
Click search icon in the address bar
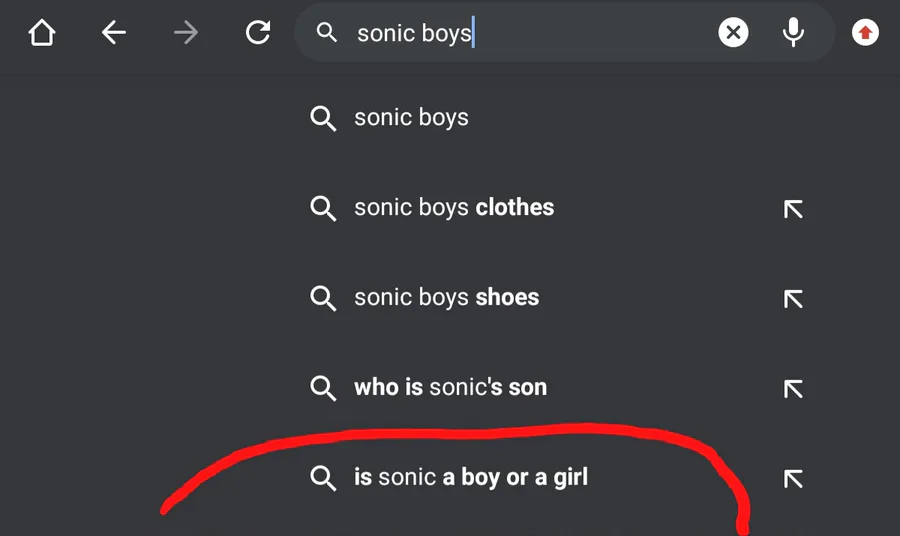tap(326, 33)
